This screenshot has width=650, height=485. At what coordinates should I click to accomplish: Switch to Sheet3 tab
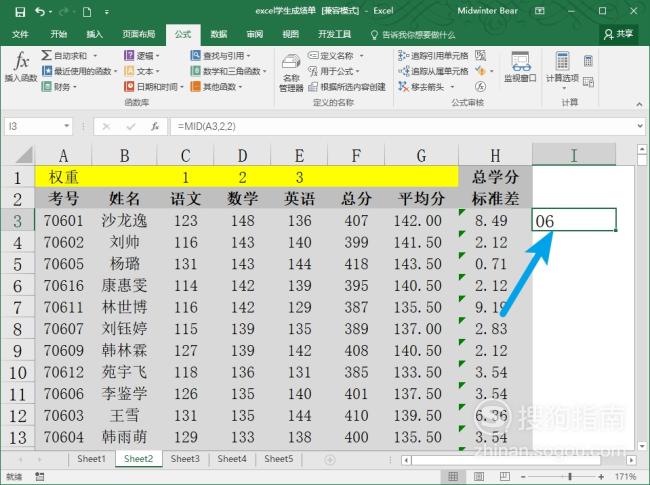coord(185,458)
